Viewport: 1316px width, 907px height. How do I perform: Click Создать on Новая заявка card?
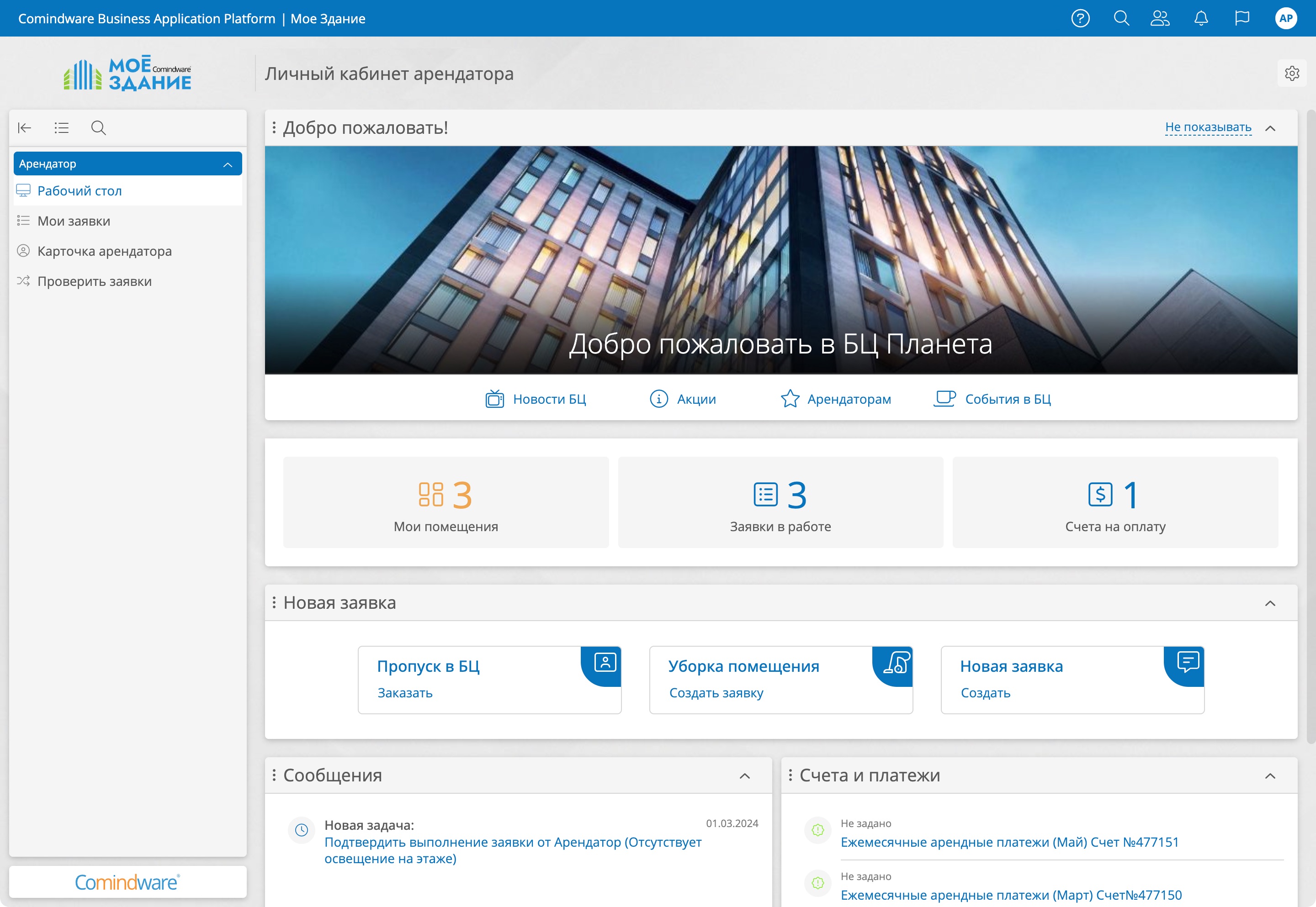pyautogui.click(x=985, y=693)
